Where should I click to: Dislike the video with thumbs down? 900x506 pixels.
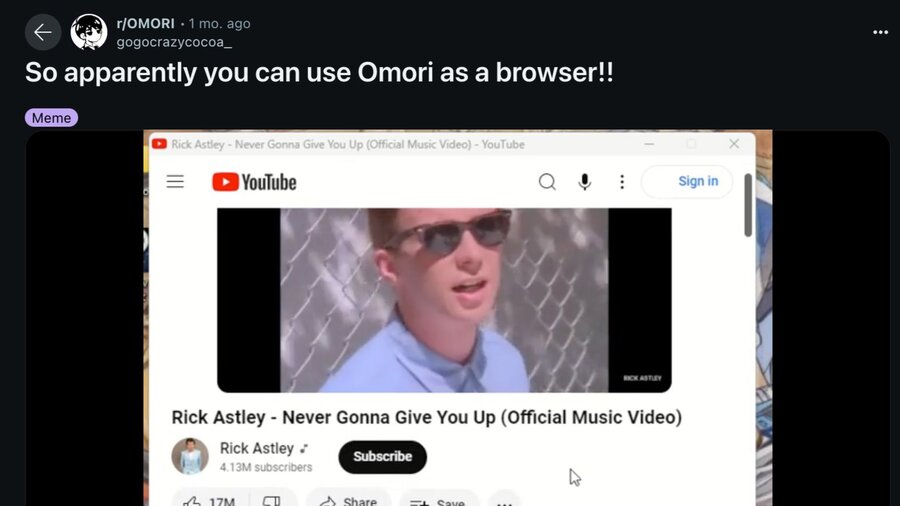[x=272, y=501]
